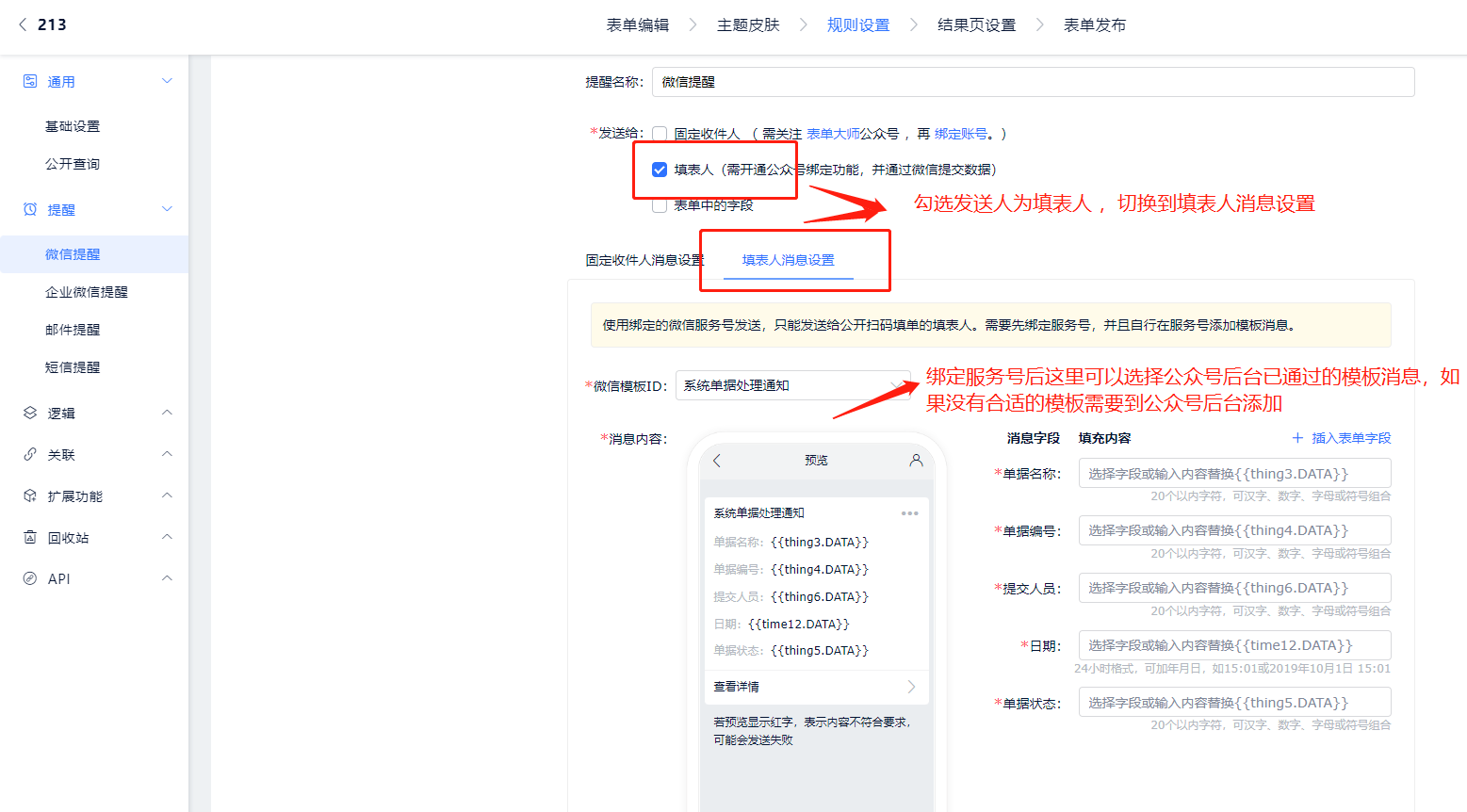
Task: Click the 关联 link icon in sidebar
Action: tap(30, 454)
